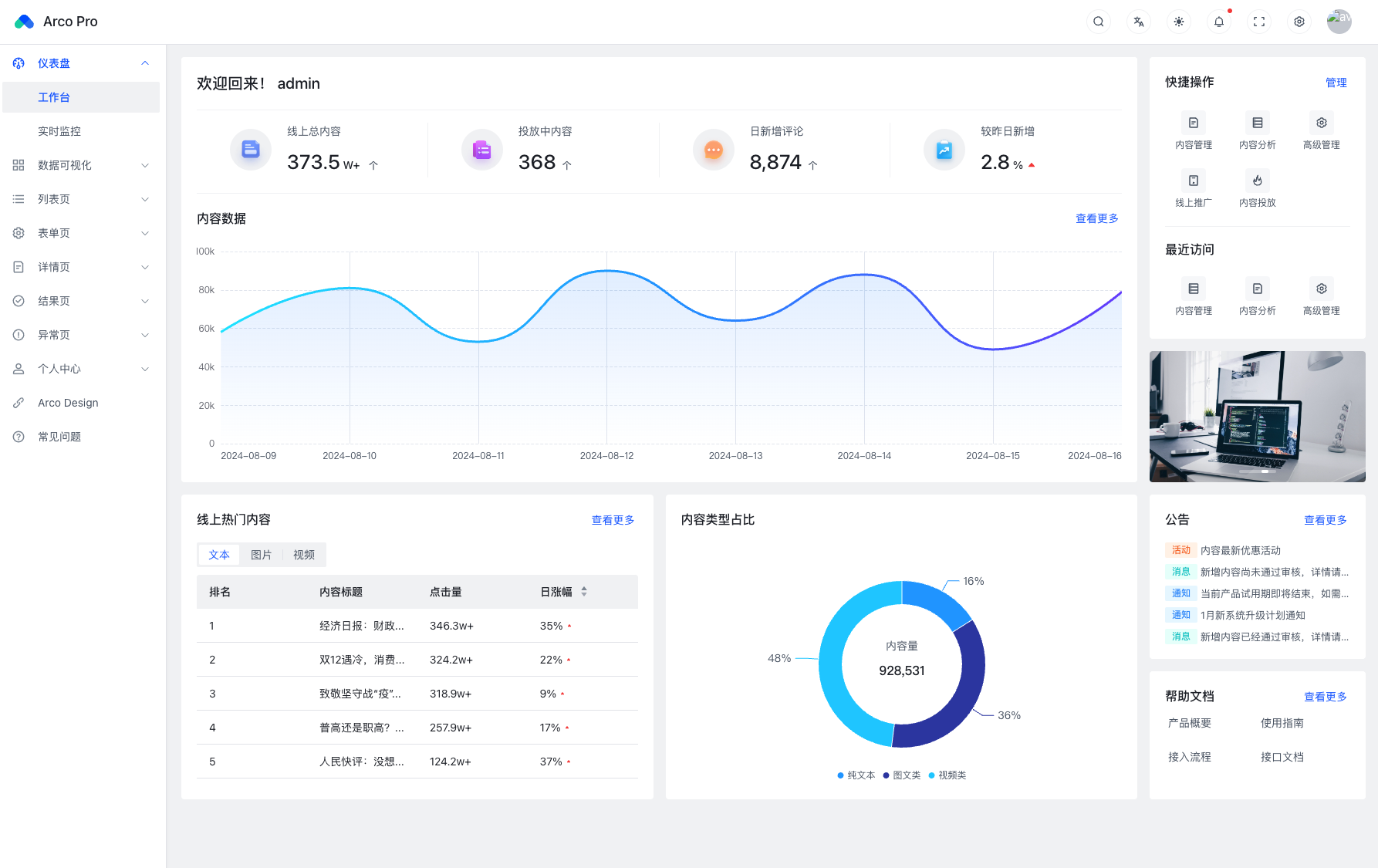1378x868 pixels.
Task: Expand the 个人中心 menu chevron
Action: coord(145,369)
